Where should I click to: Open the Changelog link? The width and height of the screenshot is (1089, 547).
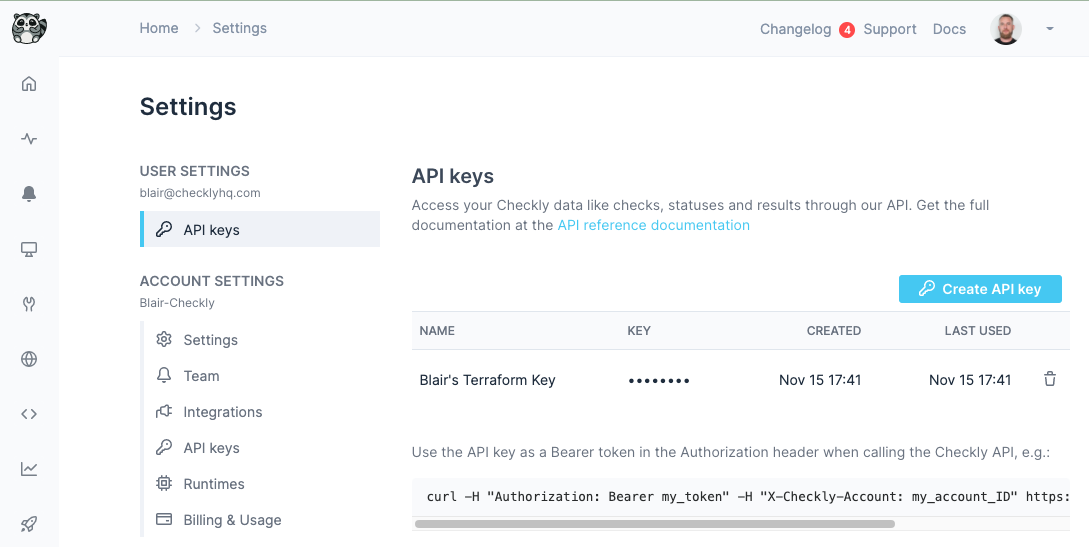[x=795, y=29]
